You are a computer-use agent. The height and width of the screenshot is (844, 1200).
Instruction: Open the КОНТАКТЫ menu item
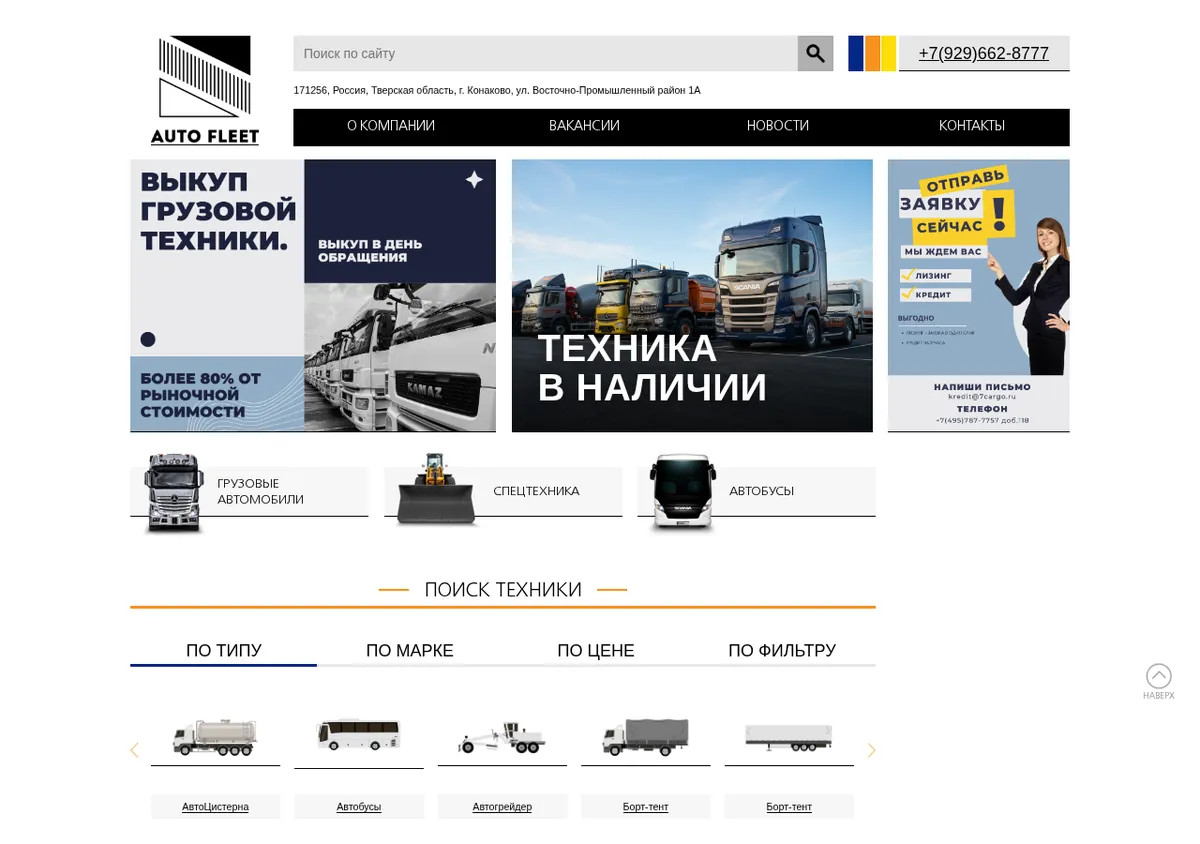(x=972, y=126)
